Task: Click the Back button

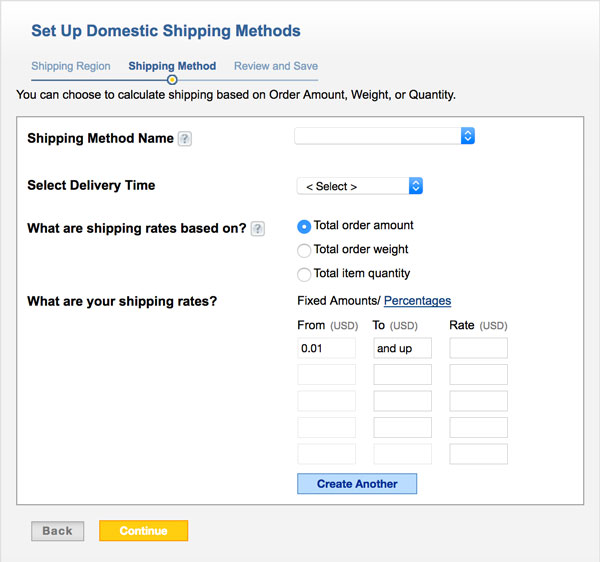Action: pos(57,531)
